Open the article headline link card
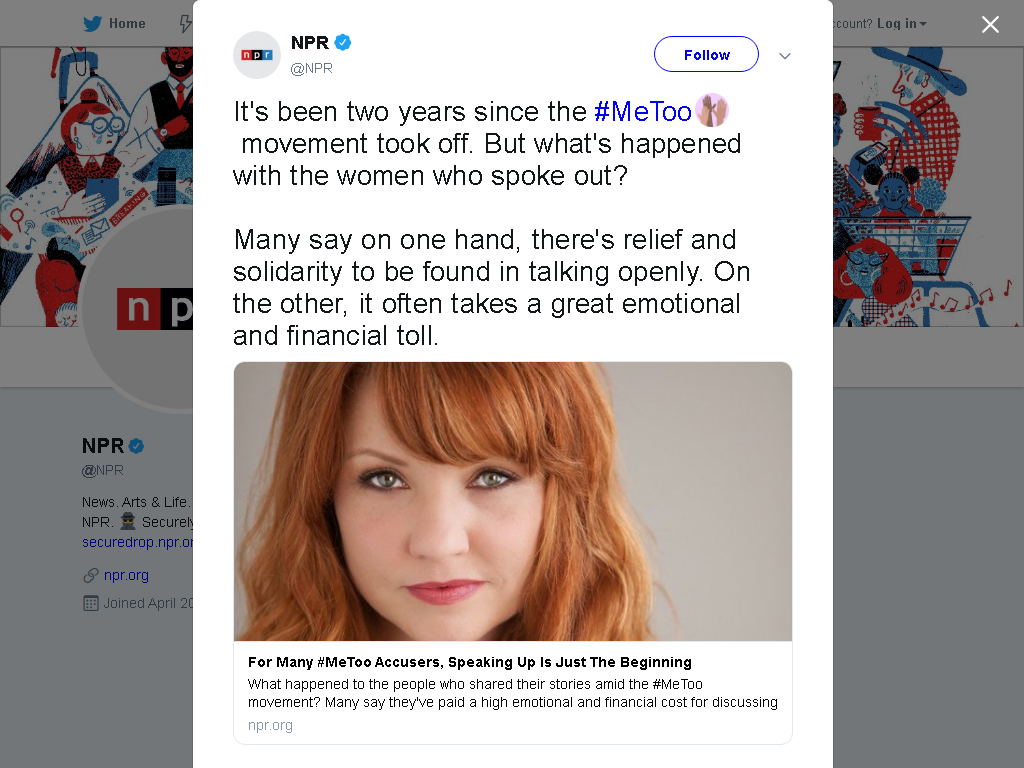The image size is (1024, 768). pyautogui.click(x=470, y=662)
